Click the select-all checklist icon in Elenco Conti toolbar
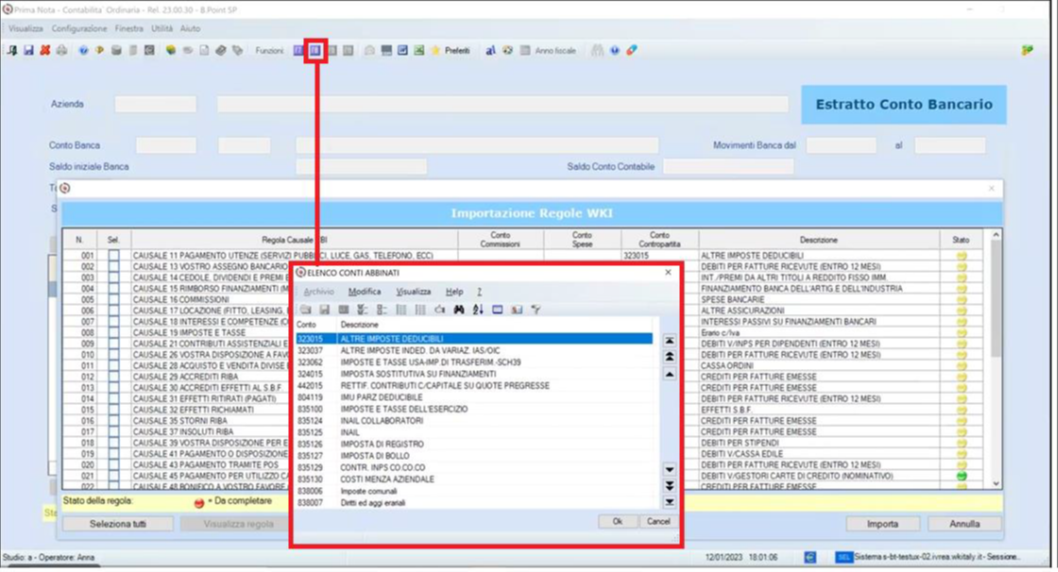 pyautogui.click(x=362, y=310)
